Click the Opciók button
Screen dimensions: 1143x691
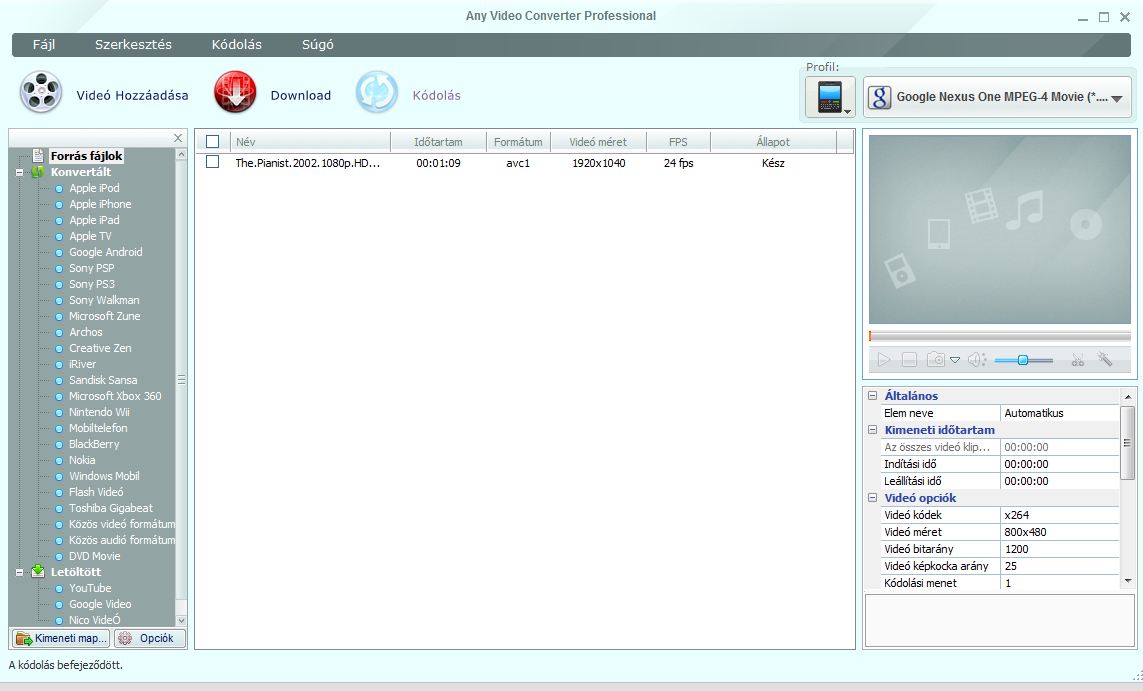click(x=150, y=638)
